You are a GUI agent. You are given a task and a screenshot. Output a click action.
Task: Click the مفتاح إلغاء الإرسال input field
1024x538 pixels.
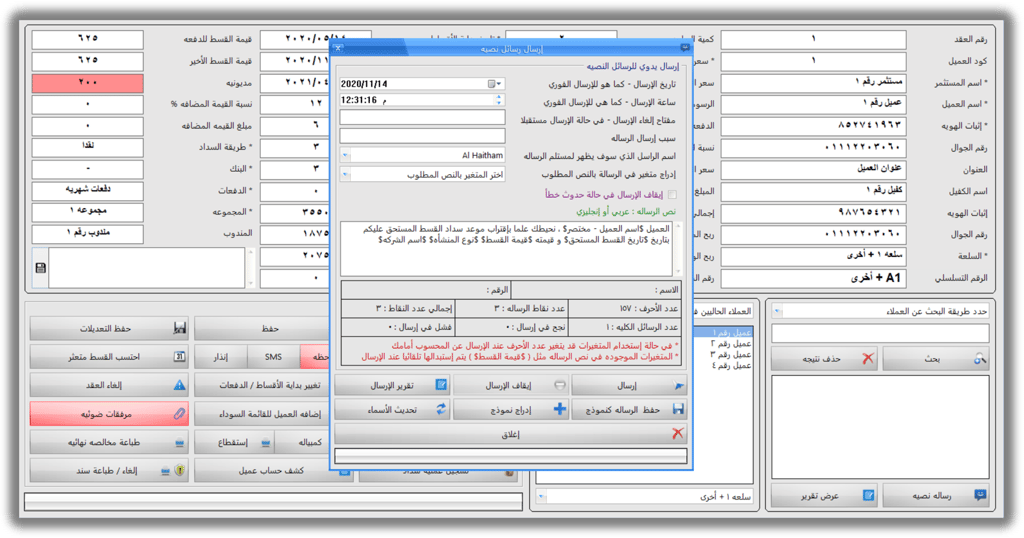(x=422, y=118)
